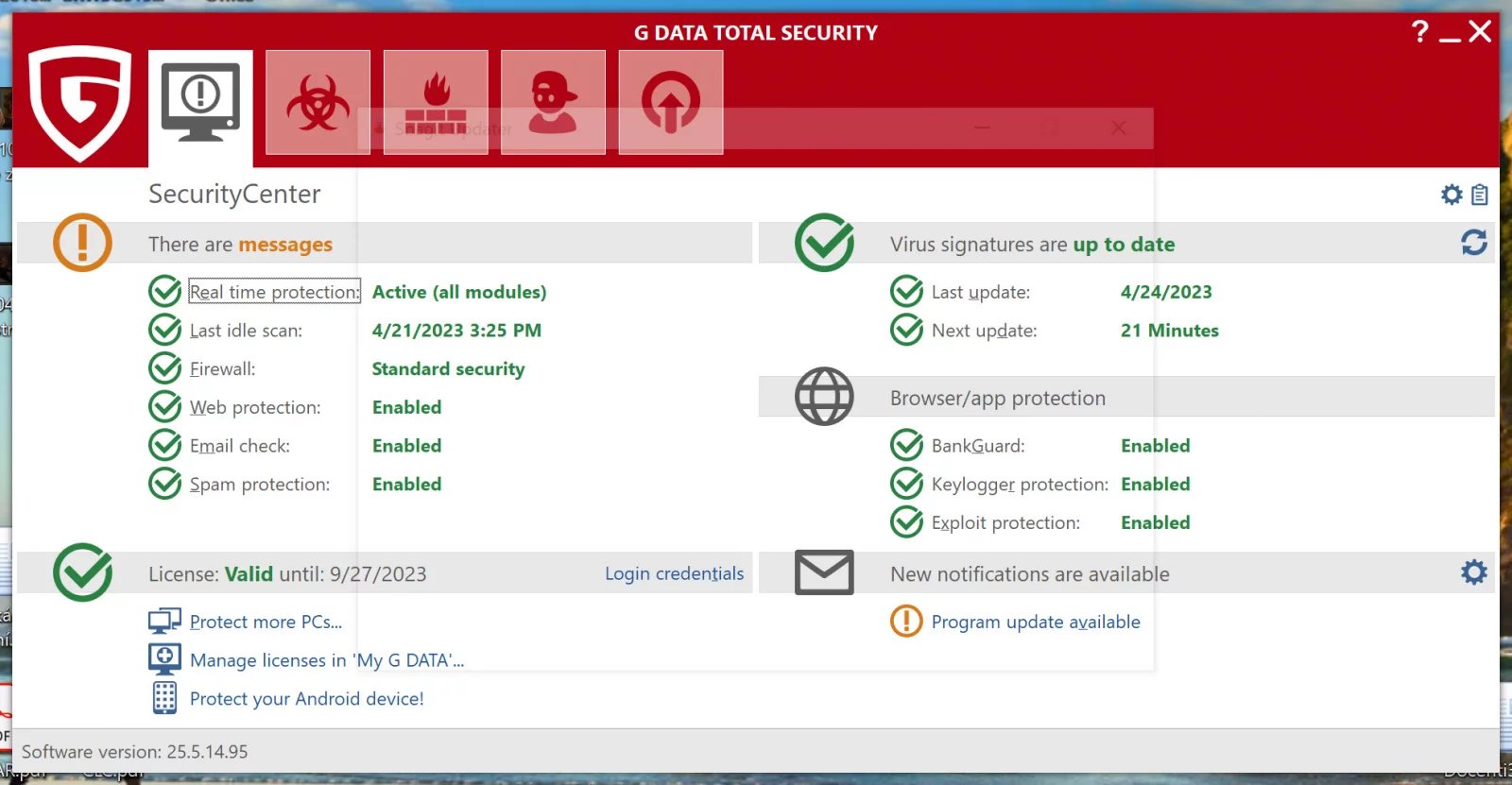Minimize the G DATA Total Security window
The height and width of the screenshot is (785, 1512).
pos(1450,38)
